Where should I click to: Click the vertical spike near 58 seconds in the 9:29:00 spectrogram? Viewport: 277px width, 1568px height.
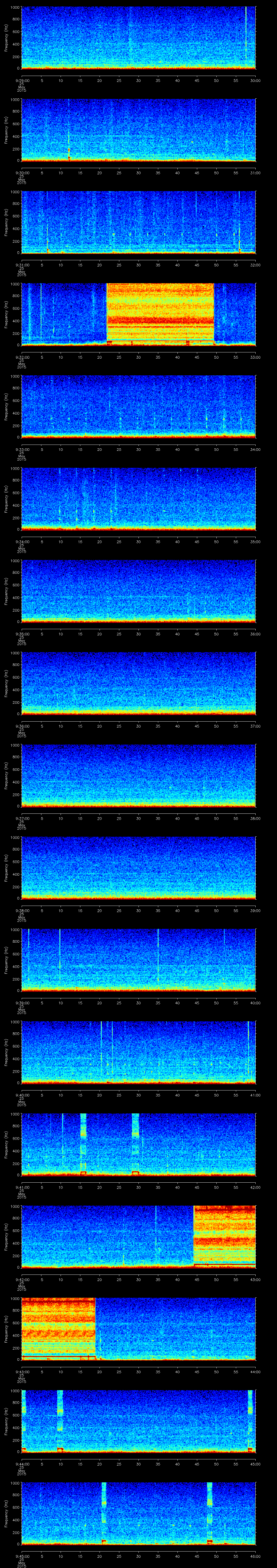click(246, 34)
